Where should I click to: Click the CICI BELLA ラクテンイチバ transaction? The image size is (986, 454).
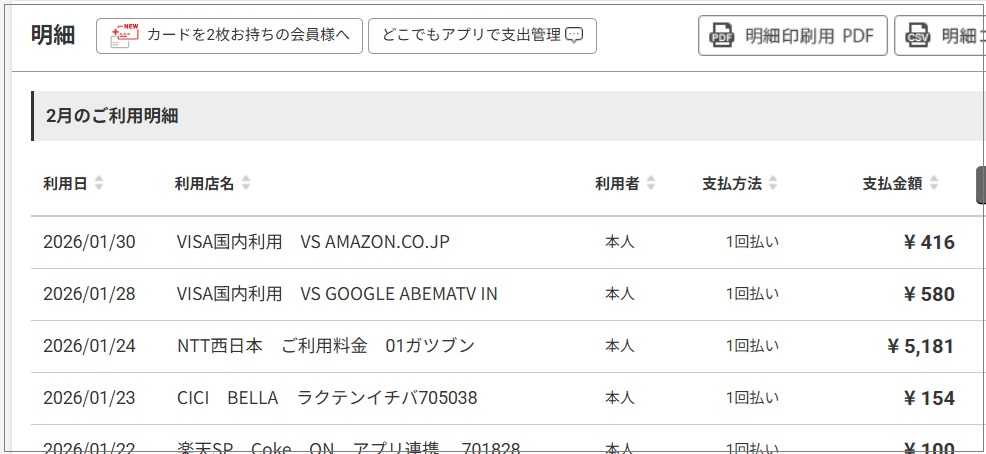(326, 398)
